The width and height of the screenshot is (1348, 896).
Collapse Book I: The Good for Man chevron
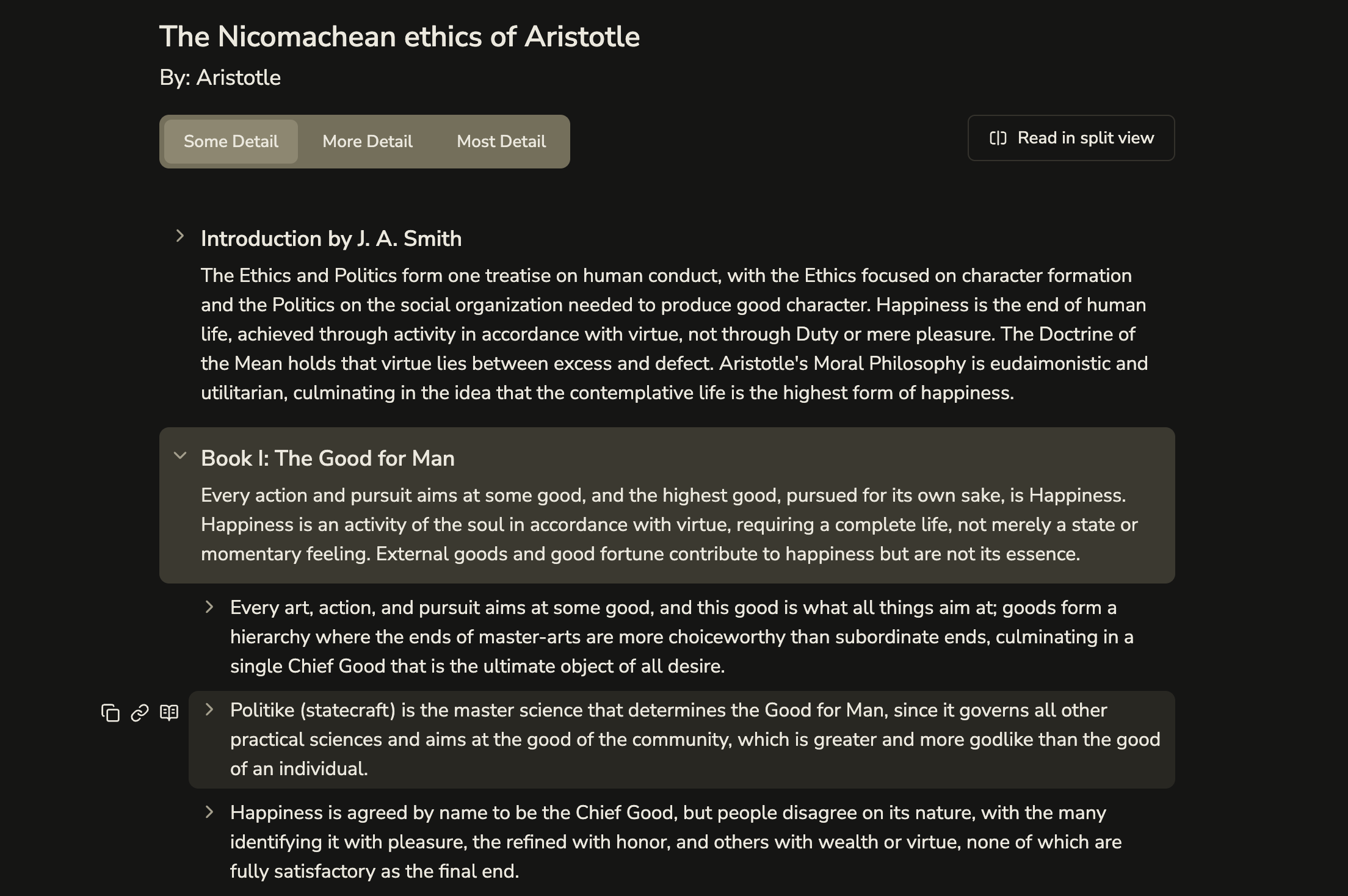(x=179, y=455)
